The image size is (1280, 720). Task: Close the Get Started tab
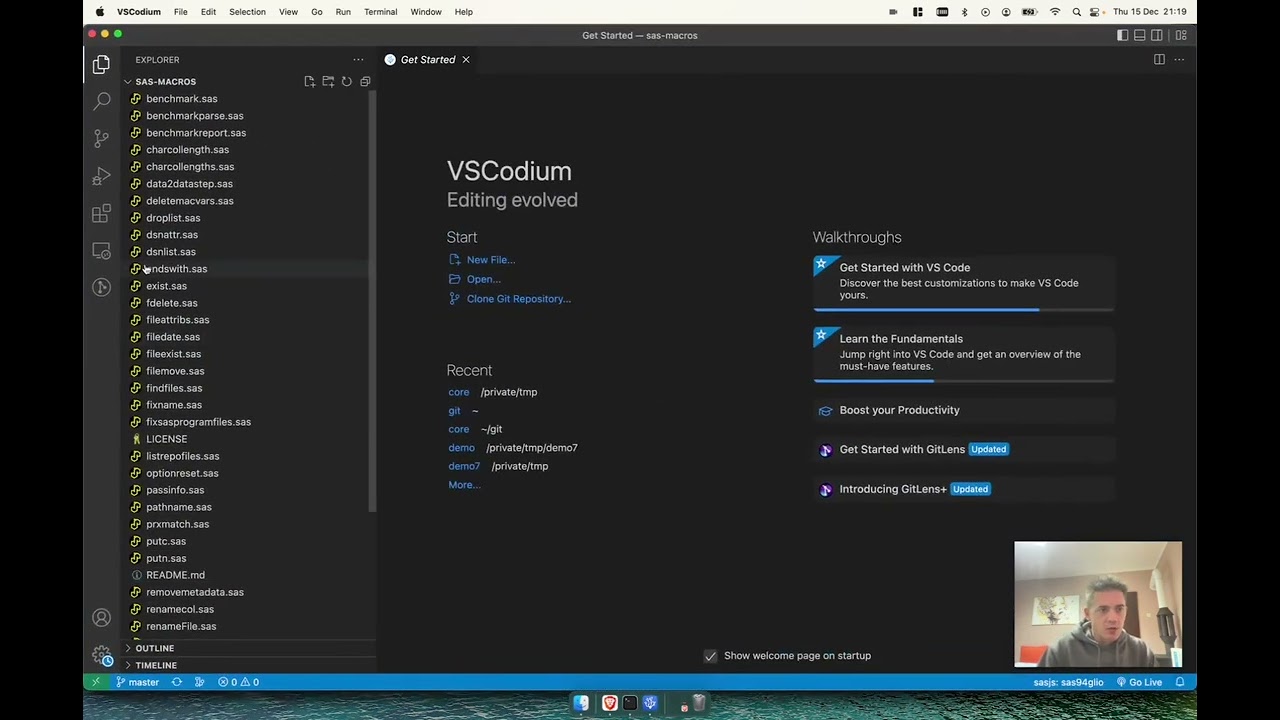tap(465, 60)
